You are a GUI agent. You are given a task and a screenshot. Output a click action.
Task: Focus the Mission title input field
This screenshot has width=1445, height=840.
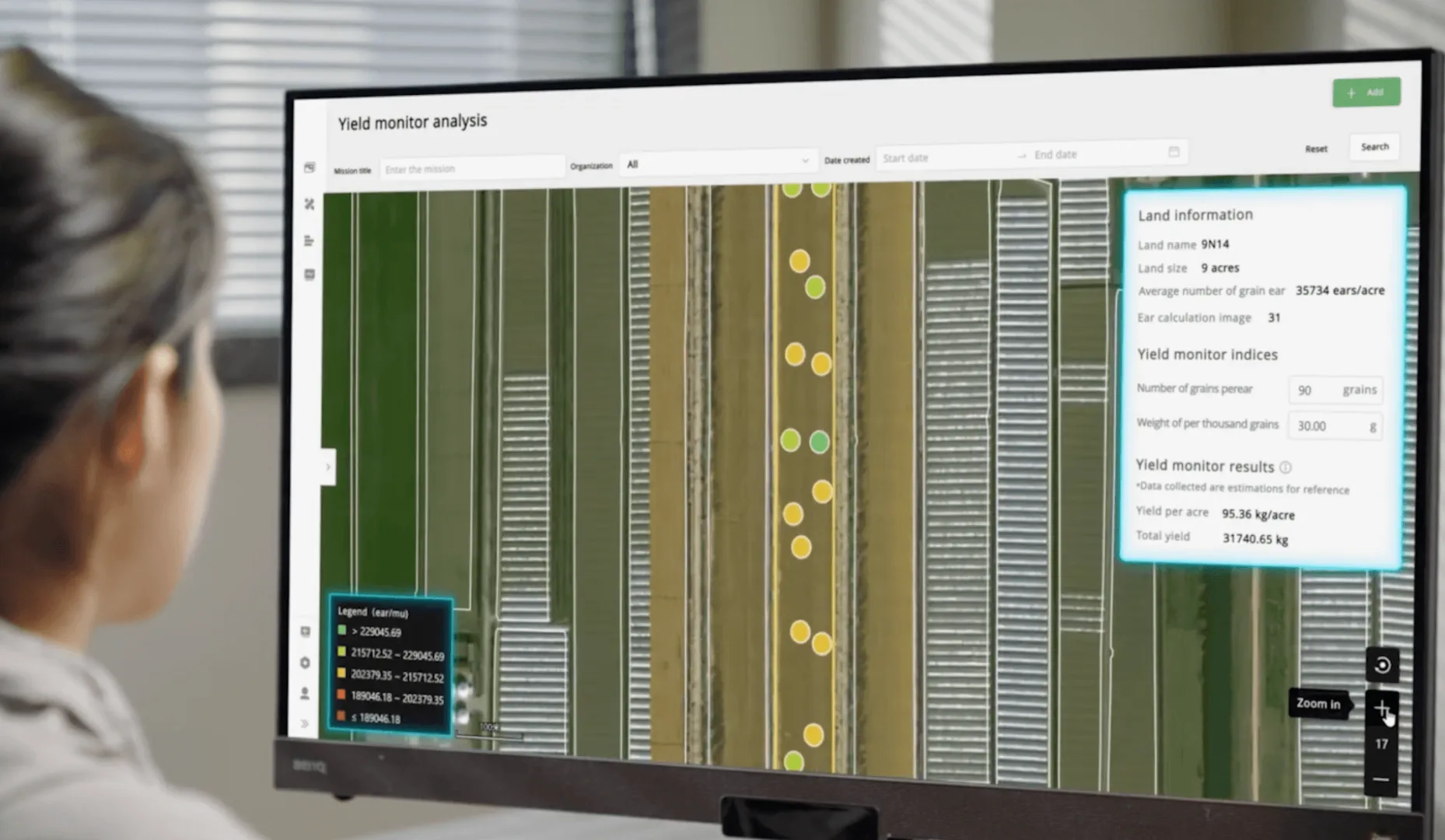[471, 168]
